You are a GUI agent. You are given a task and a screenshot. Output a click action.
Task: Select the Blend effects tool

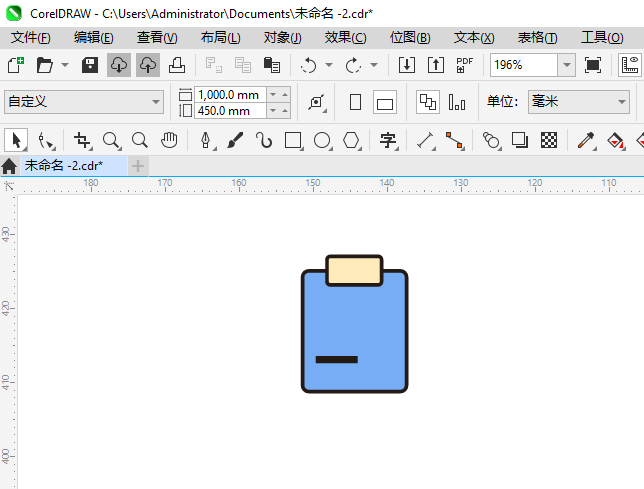click(x=491, y=140)
